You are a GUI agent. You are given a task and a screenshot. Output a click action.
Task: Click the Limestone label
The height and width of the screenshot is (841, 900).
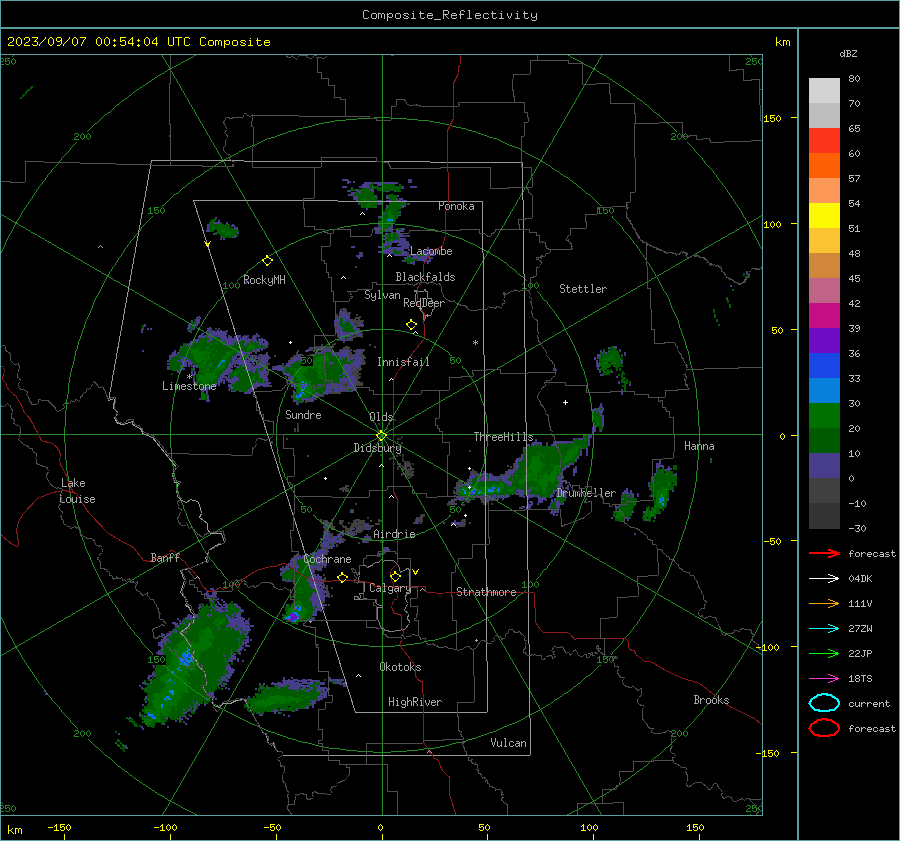[x=189, y=386]
